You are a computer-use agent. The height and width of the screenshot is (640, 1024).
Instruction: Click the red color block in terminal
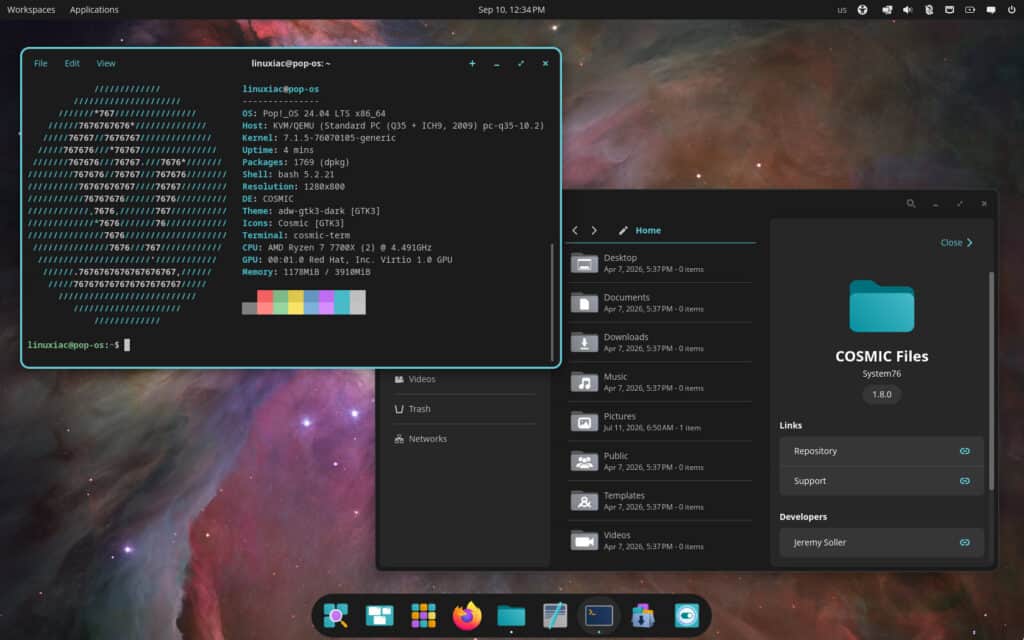265,302
